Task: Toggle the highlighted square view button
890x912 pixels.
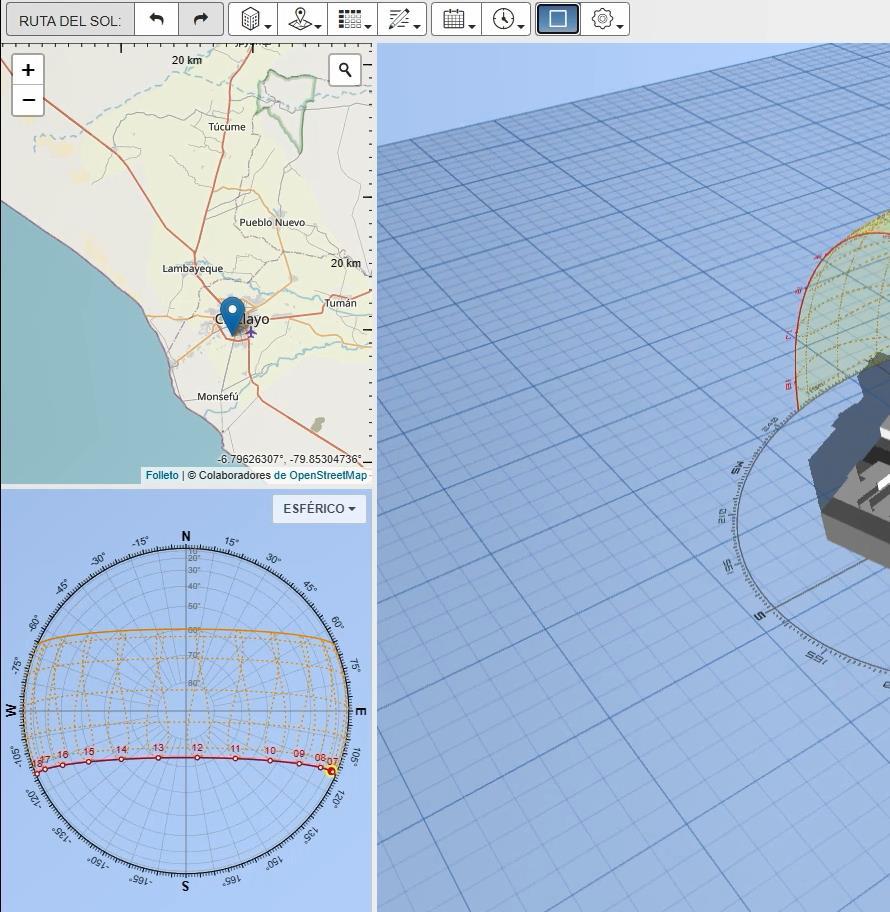Action: pos(558,19)
